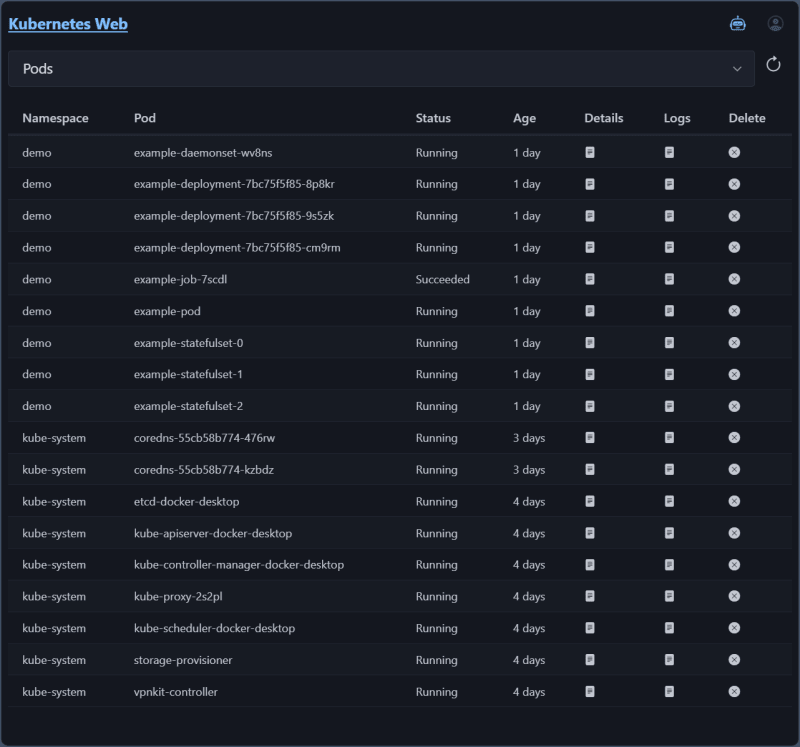This screenshot has height=747, width=800.
Task: Click the Age column header
Action: (x=524, y=118)
